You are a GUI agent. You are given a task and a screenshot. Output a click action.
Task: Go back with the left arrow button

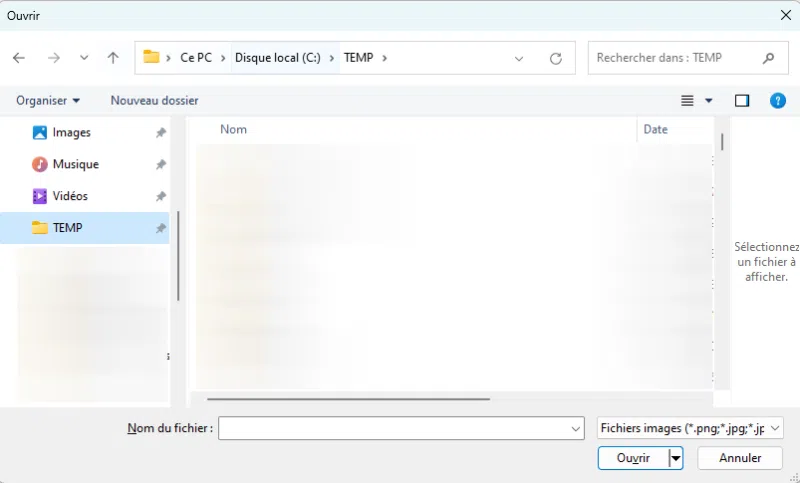19,58
